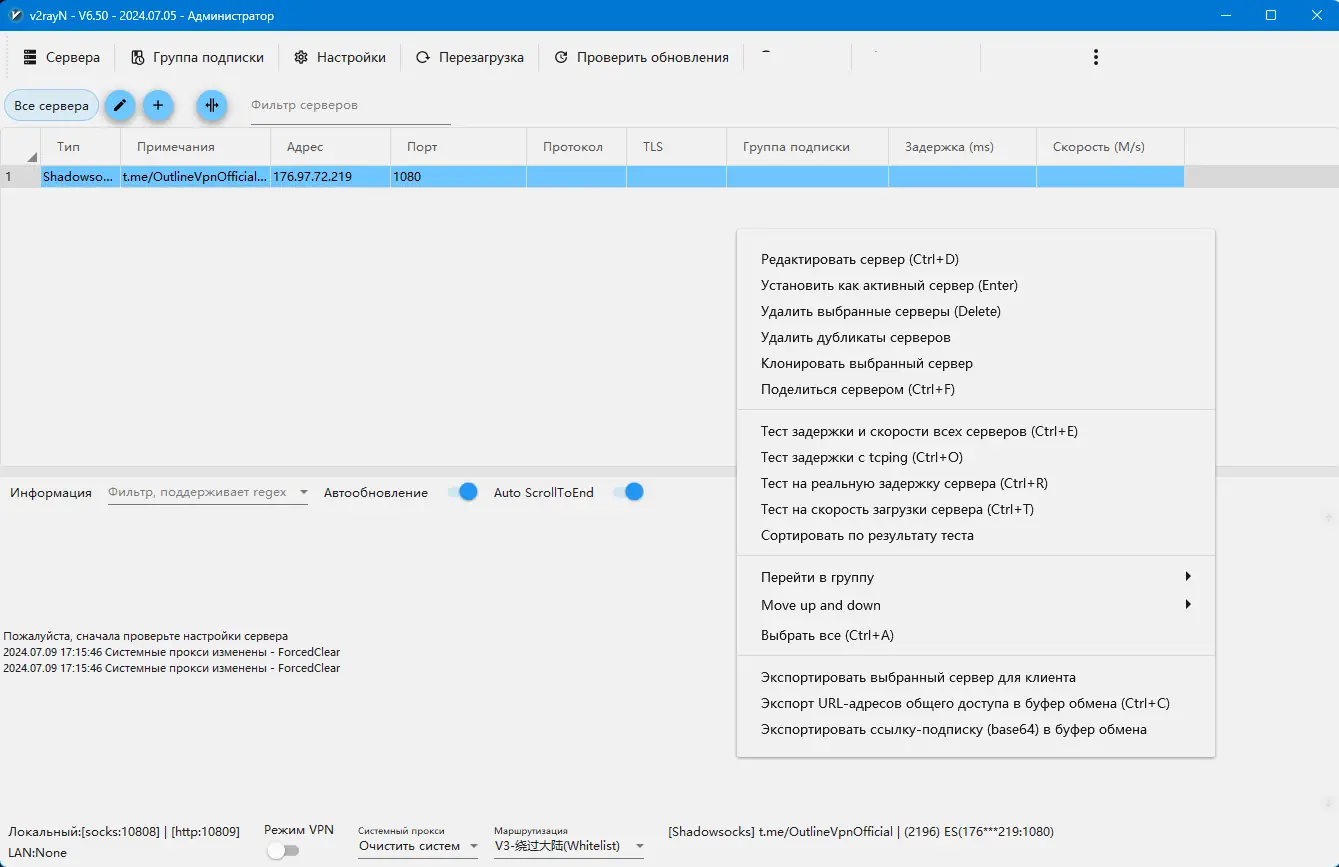The width and height of the screenshot is (1339, 867).
Task: Click the Все сервера chip
Action: click(x=51, y=105)
